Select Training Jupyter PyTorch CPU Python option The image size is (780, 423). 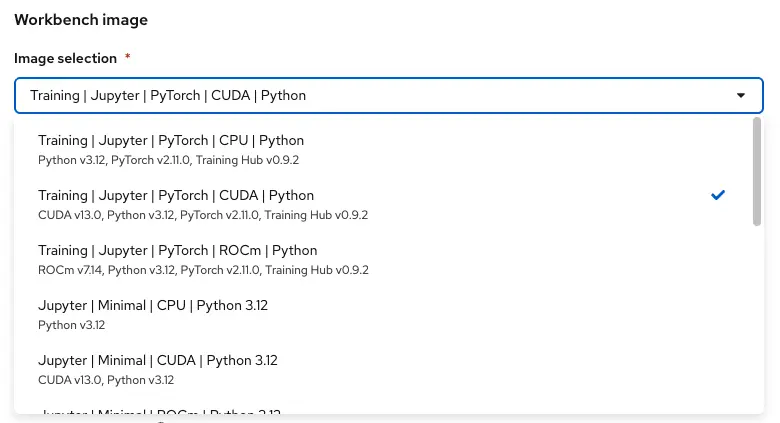coord(384,149)
